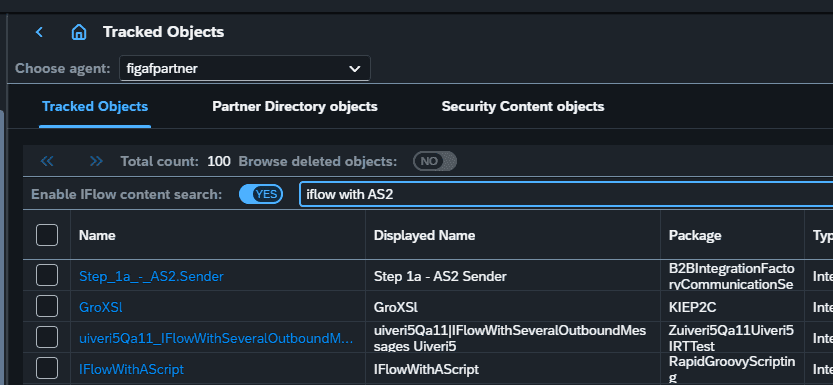Check the box for GroXSl row
Image resolution: width=833 pixels, height=385 pixels.
point(47,306)
